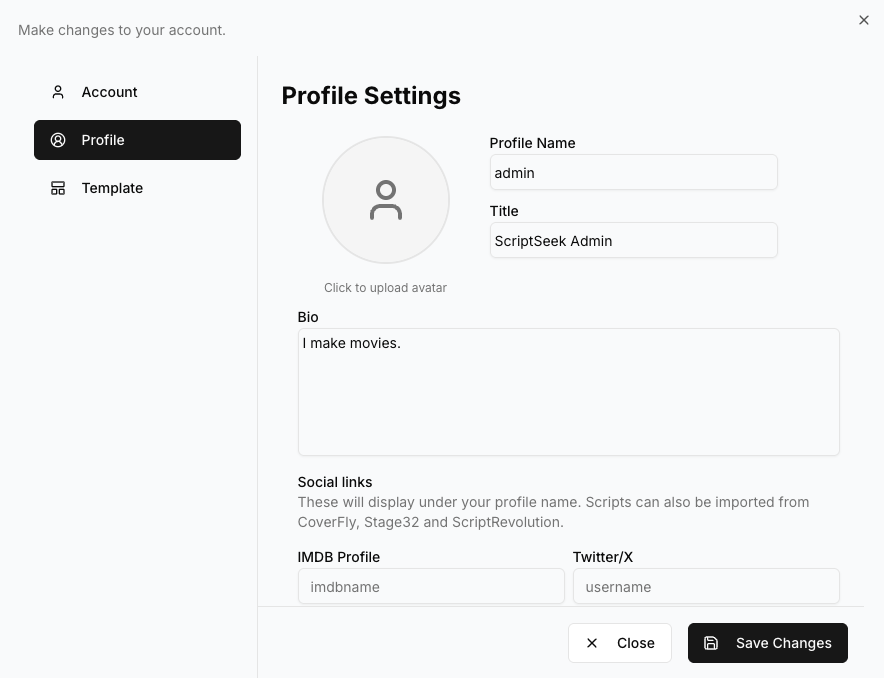
Task: Click the grid icon in the Template sidebar entry
Action: [57, 188]
